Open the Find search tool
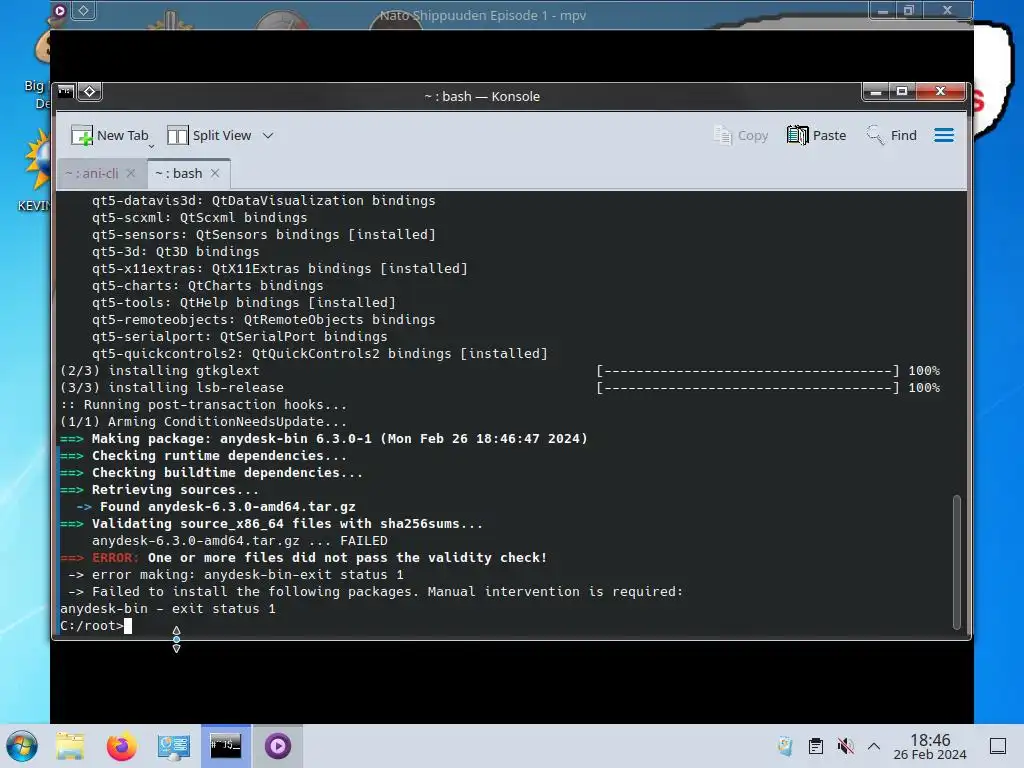The width and height of the screenshot is (1024, 768). point(891,135)
